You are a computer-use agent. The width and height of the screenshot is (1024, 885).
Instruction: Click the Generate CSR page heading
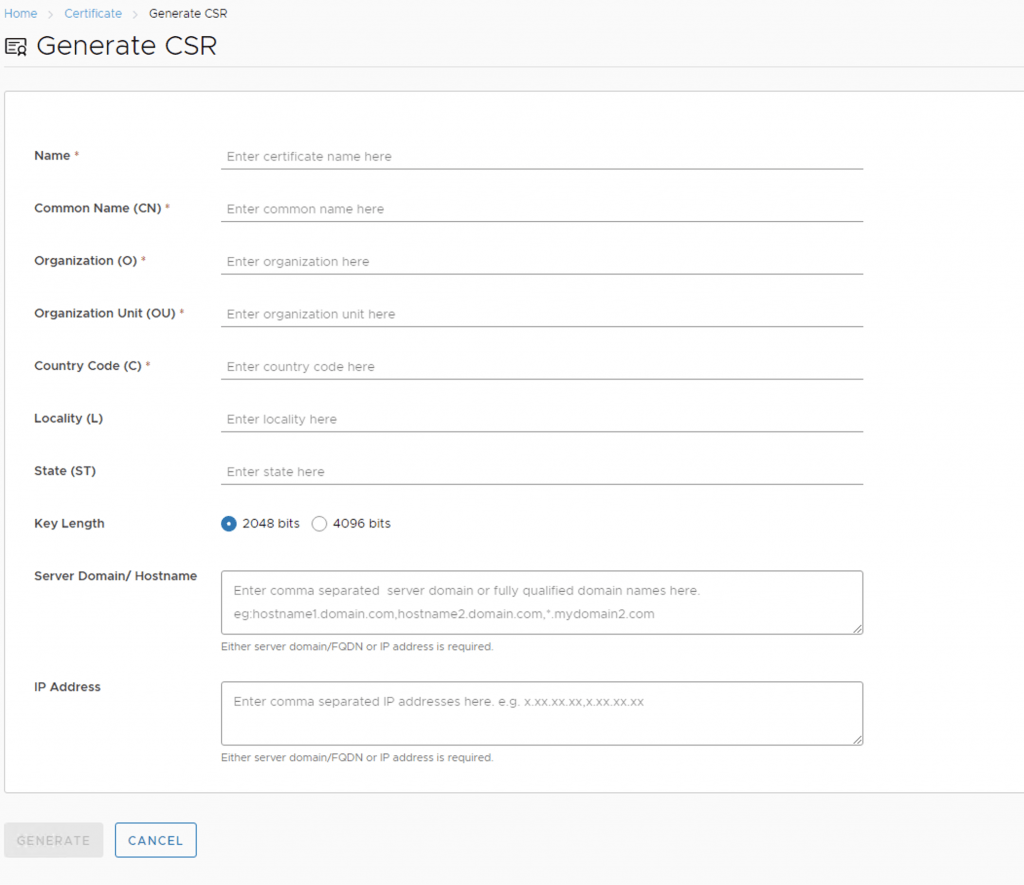(x=126, y=46)
